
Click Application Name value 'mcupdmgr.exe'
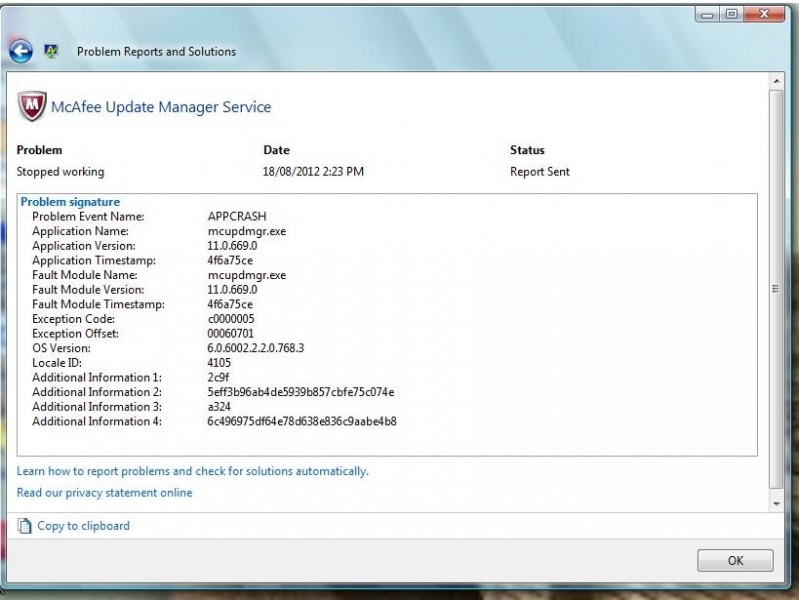point(247,231)
